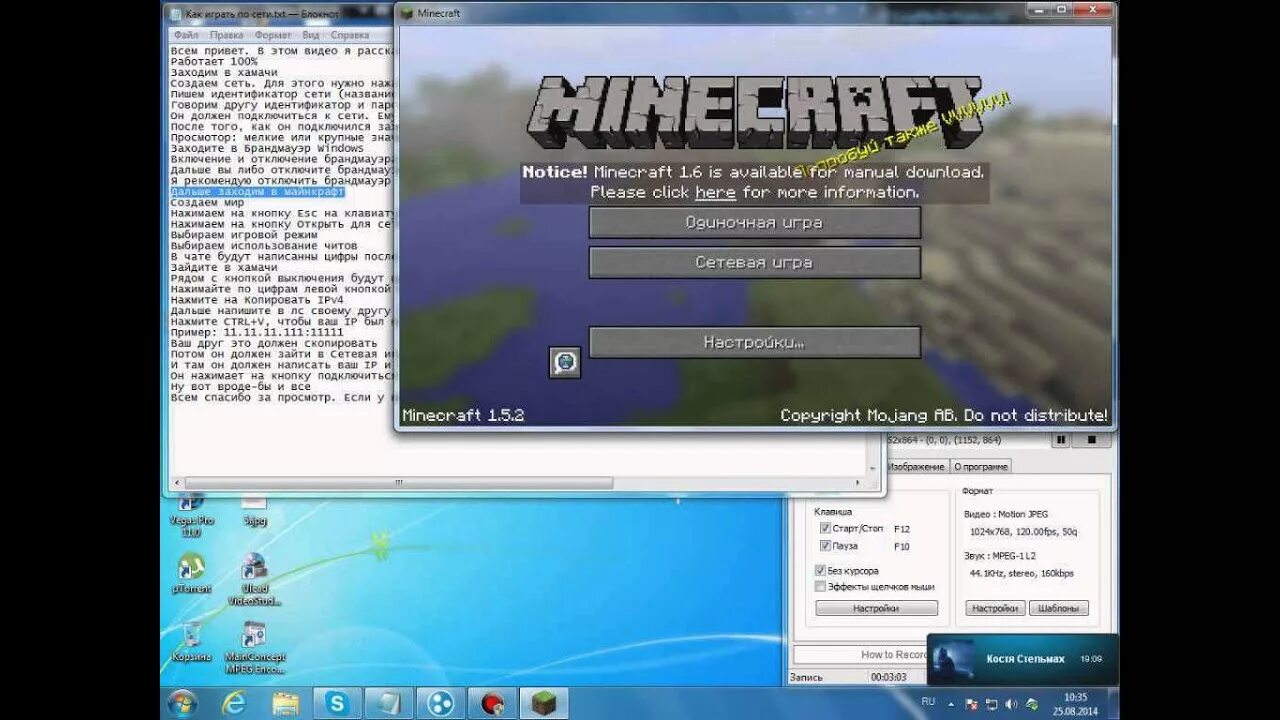Open Настройки... in the Minecraft main menu
This screenshot has height=720, width=1280.
coord(754,342)
